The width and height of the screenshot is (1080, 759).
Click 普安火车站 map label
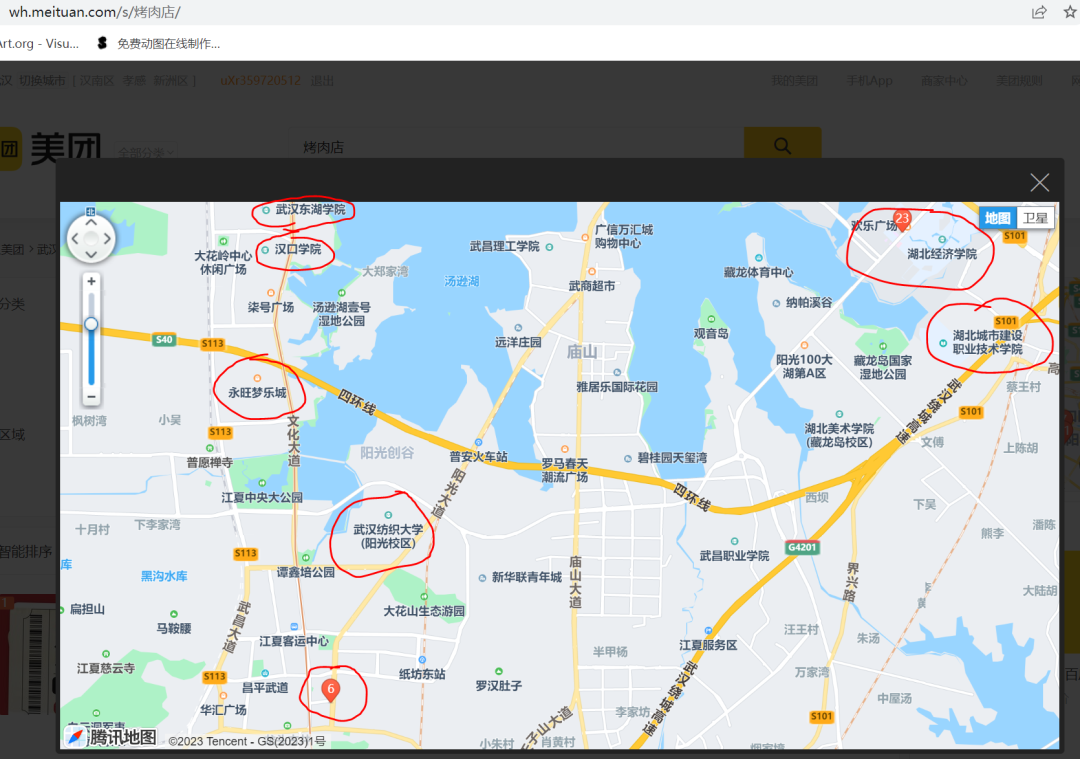[x=479, y=457]
